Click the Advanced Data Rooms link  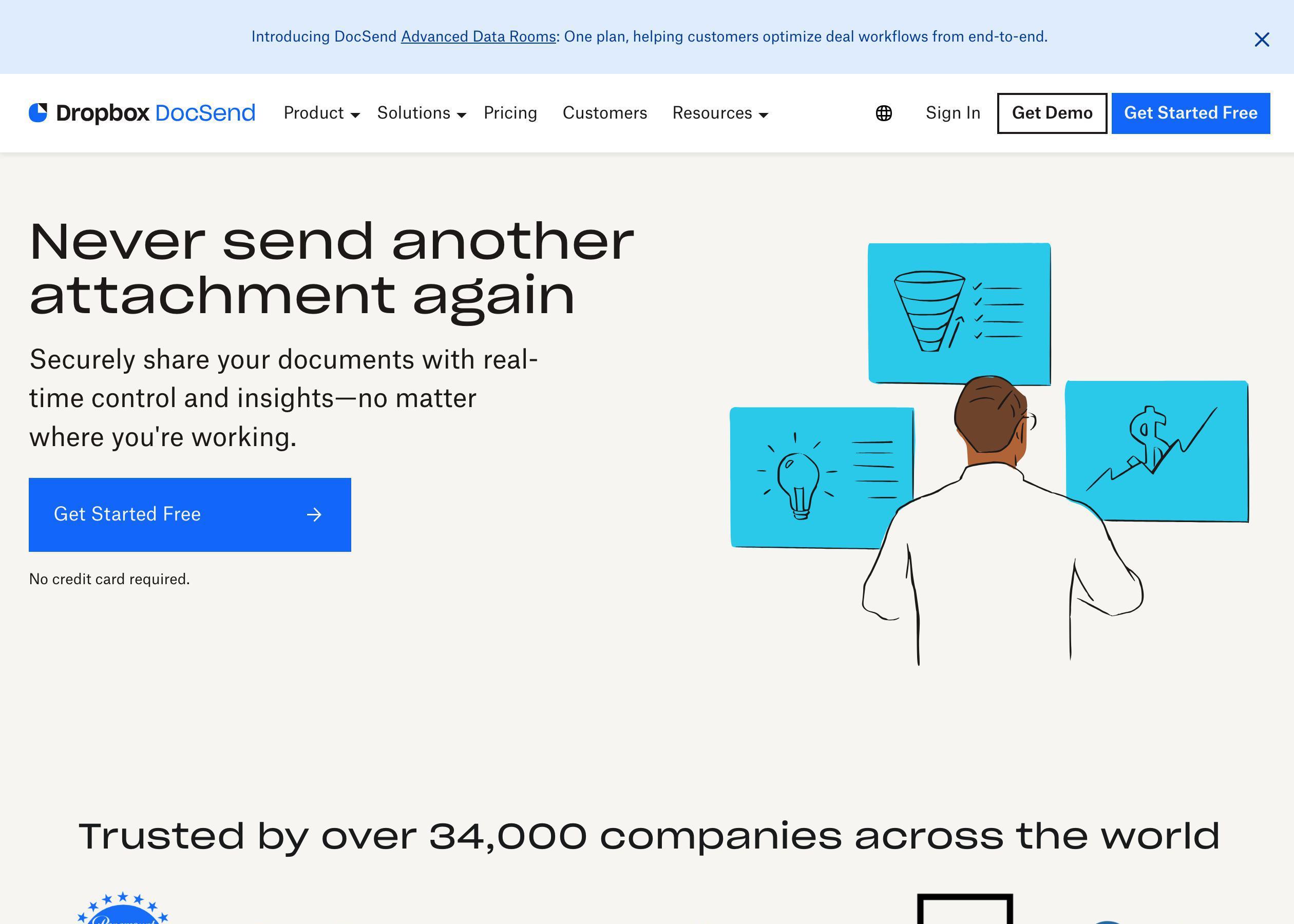click(478, 36)
